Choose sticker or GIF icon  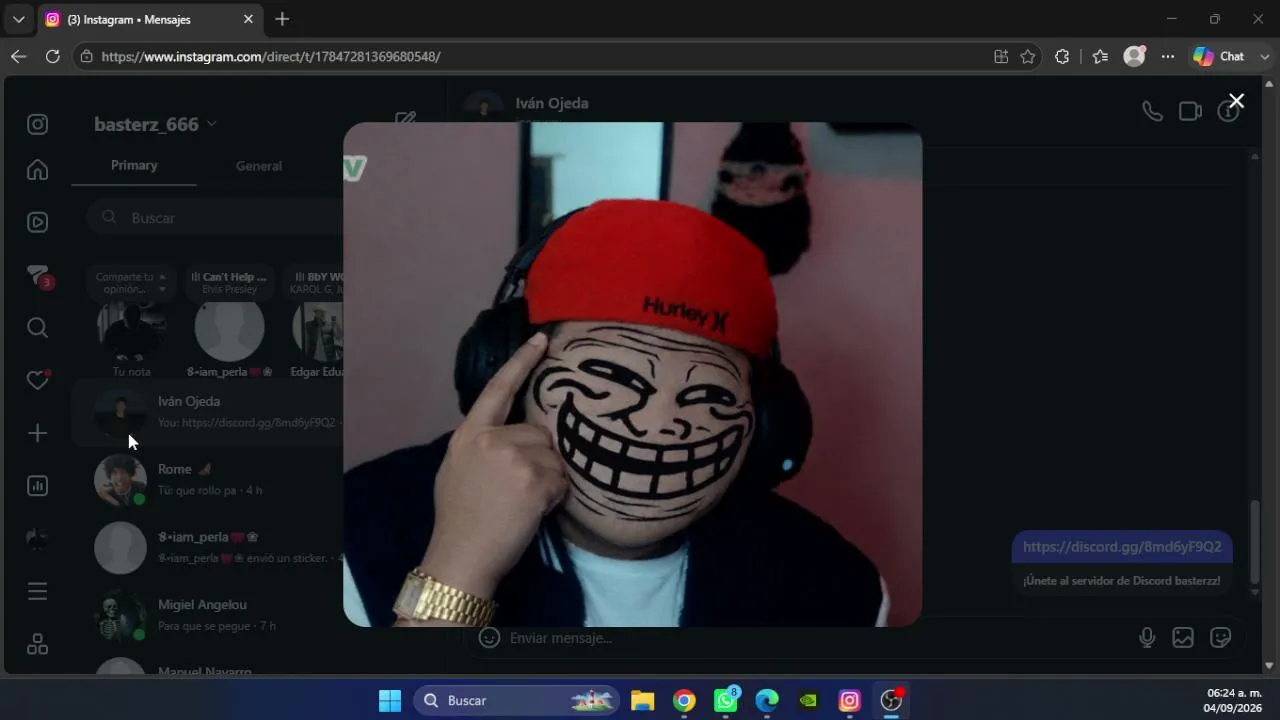(1220, 638)
